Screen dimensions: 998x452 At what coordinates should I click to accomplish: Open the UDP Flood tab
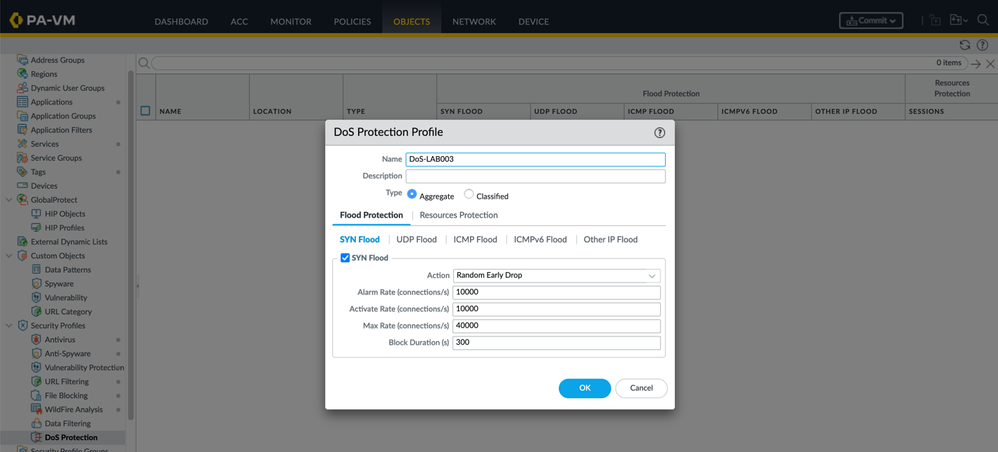coord(416,240)
